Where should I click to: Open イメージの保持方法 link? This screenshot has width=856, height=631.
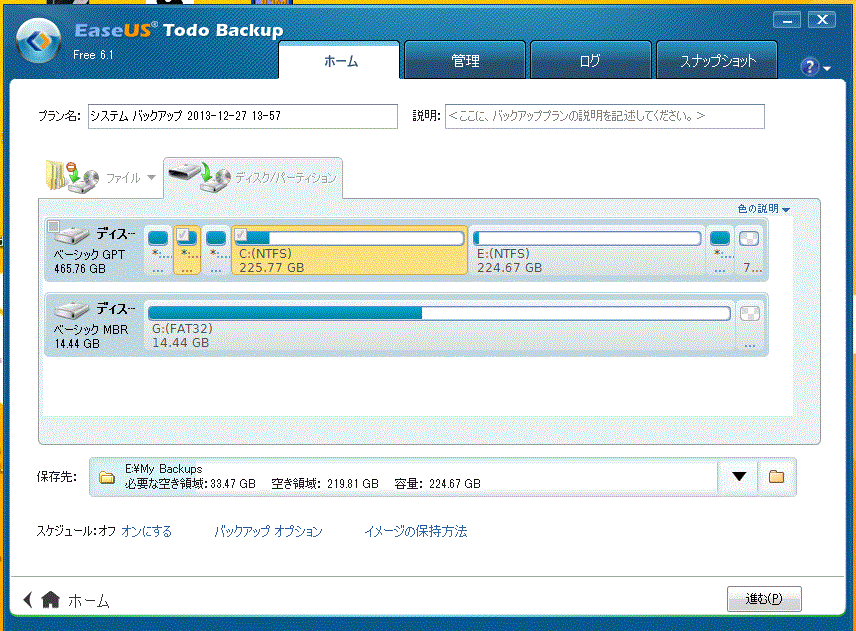coord(415,531)
